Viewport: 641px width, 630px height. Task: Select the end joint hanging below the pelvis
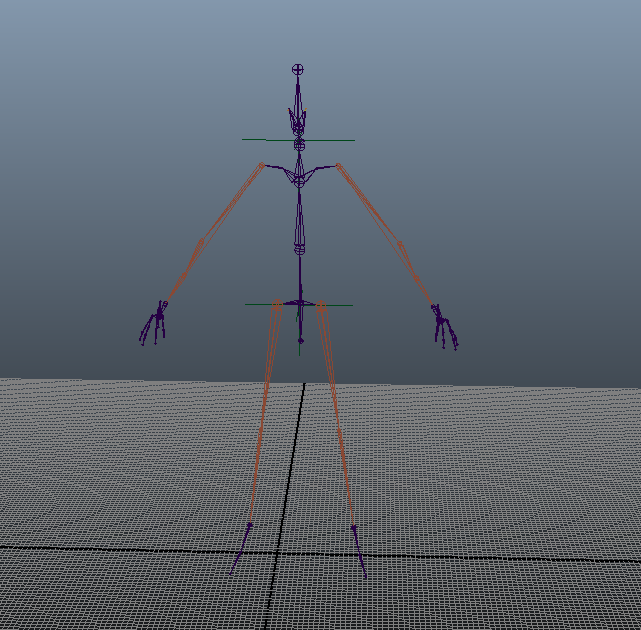point(300,341)
